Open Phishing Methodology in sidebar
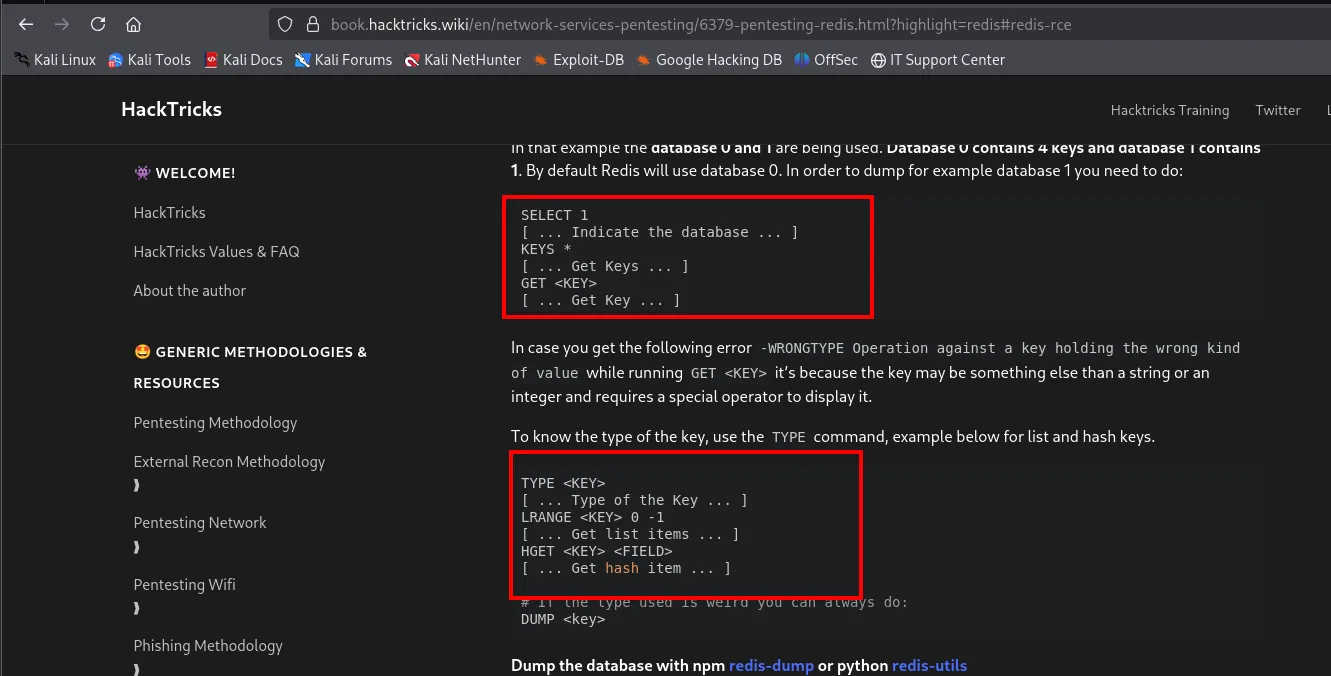Screen dimensions: 1331x676 [x=208, y=646]
